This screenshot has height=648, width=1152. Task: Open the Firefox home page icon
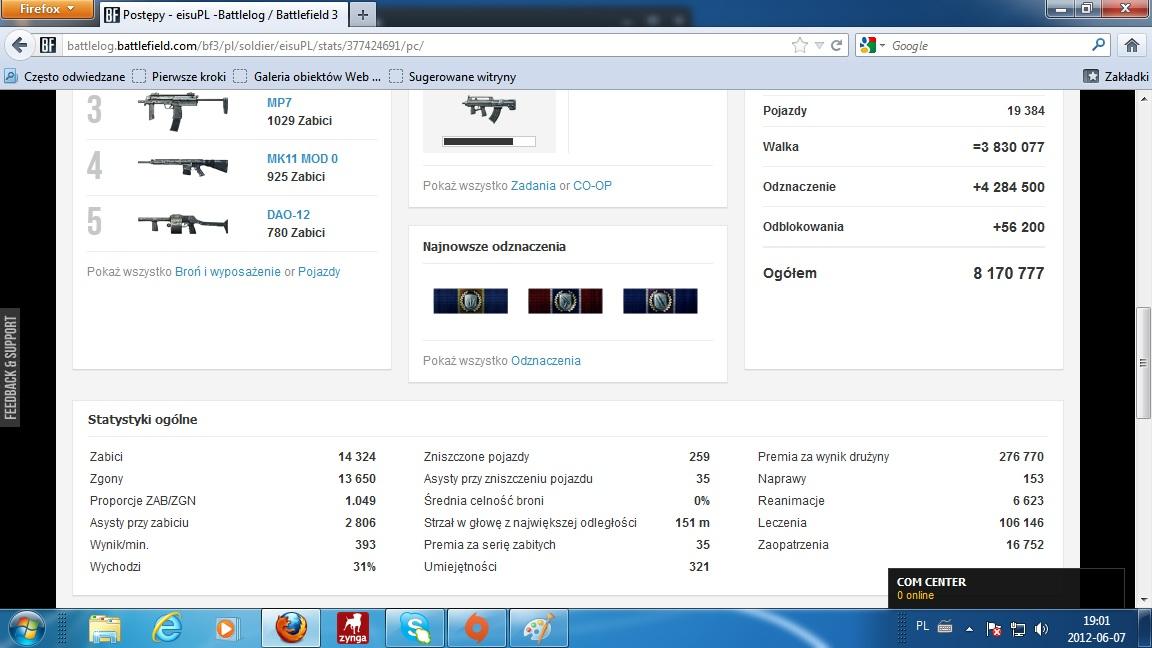(x=1132, y=46)
